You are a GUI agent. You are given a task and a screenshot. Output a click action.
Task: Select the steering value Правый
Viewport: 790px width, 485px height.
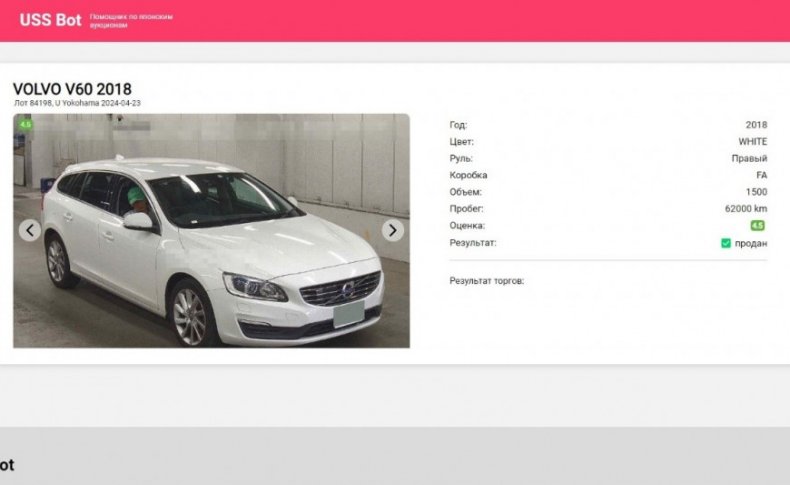click(749, 159)
